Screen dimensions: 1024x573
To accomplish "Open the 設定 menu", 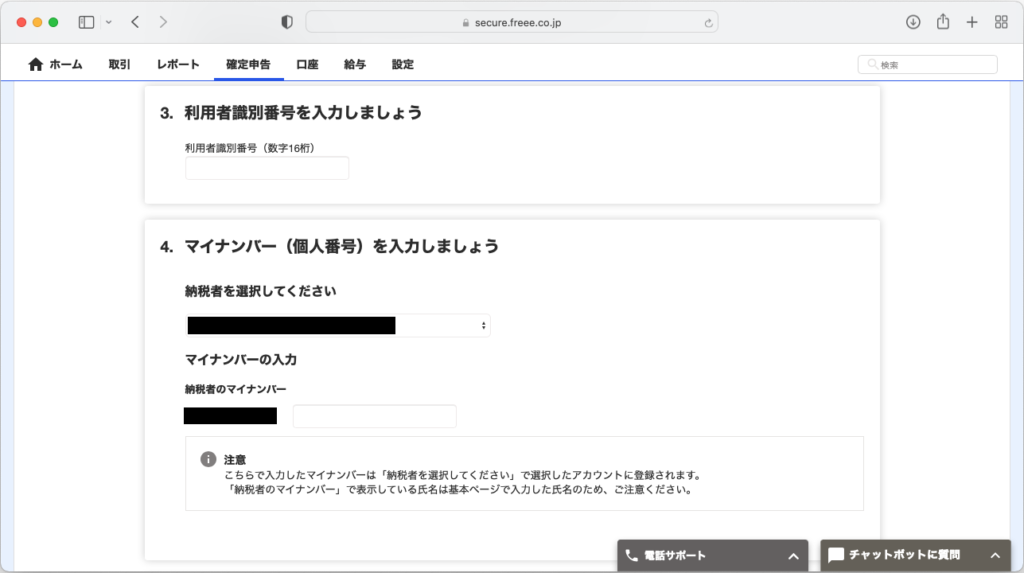I will tap(402, 64).
